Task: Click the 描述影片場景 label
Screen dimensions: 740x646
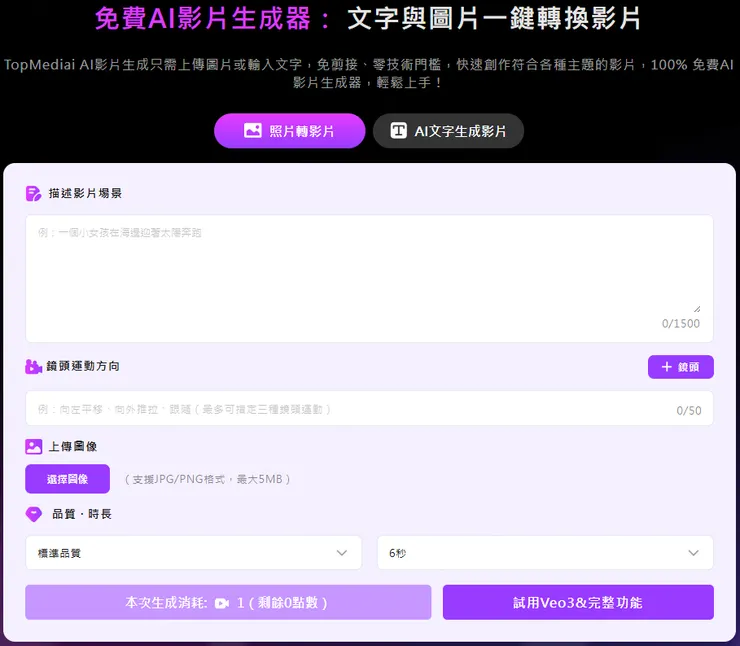Action: coord(85,193)
